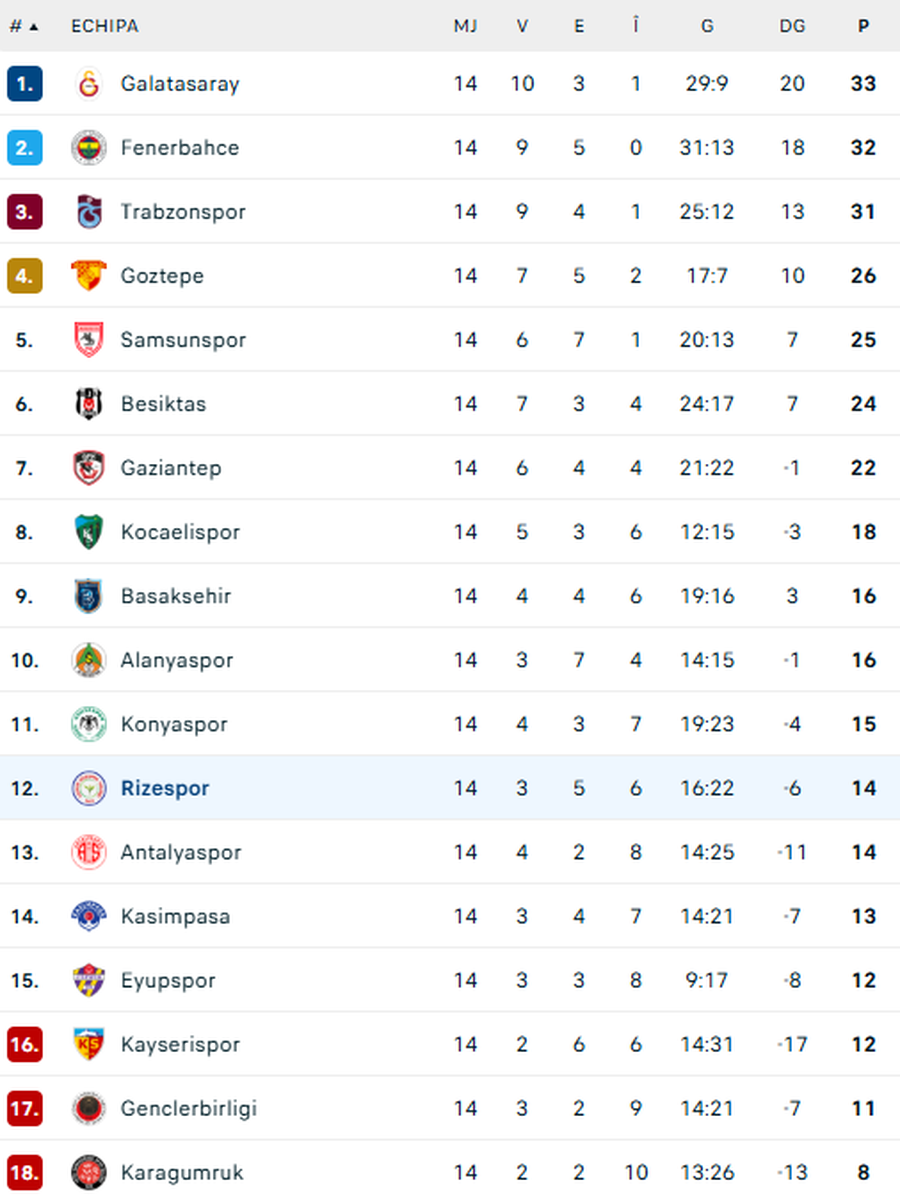Click the red position 17 badge
Screen dimensions: 900x1201
[x=24, y=1108]
